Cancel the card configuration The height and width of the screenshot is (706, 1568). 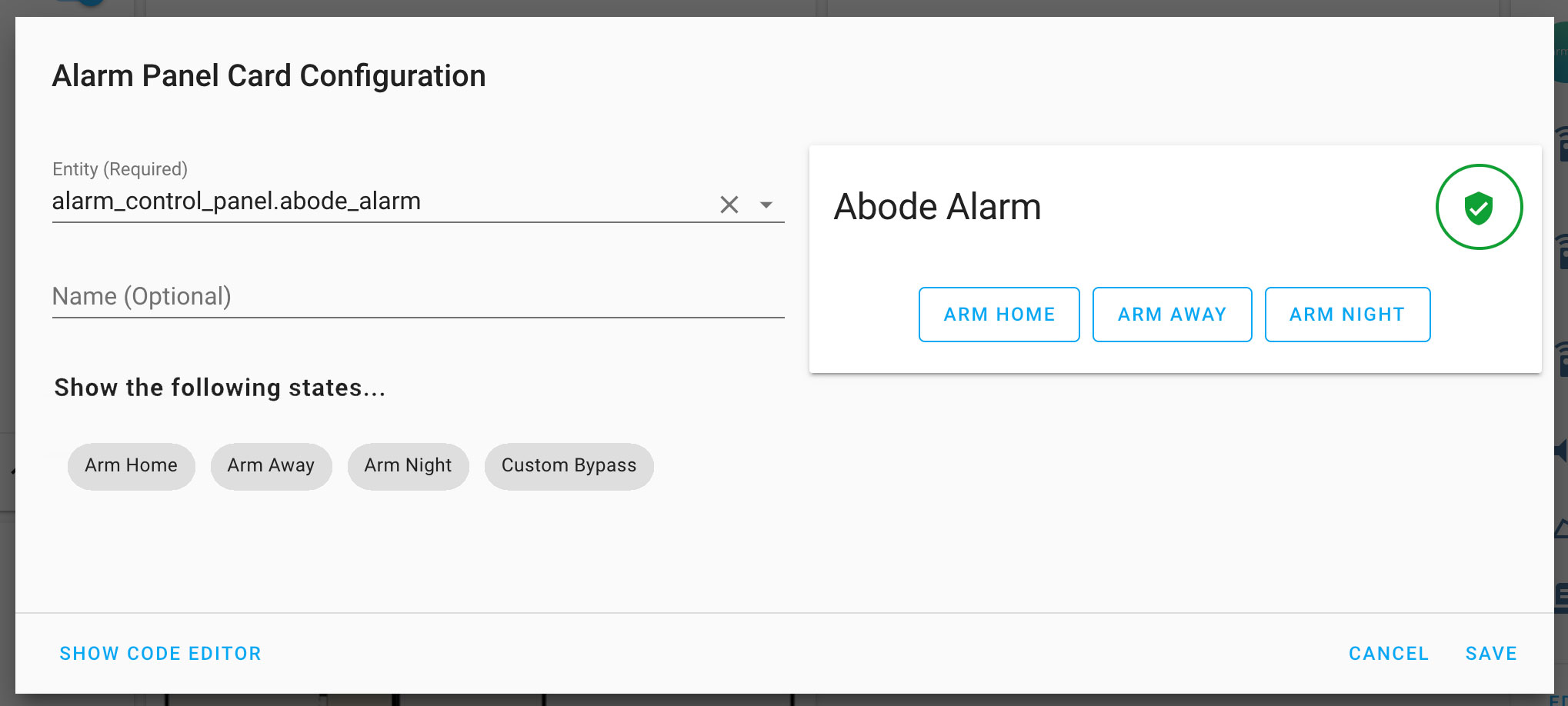click(1389, 654)
